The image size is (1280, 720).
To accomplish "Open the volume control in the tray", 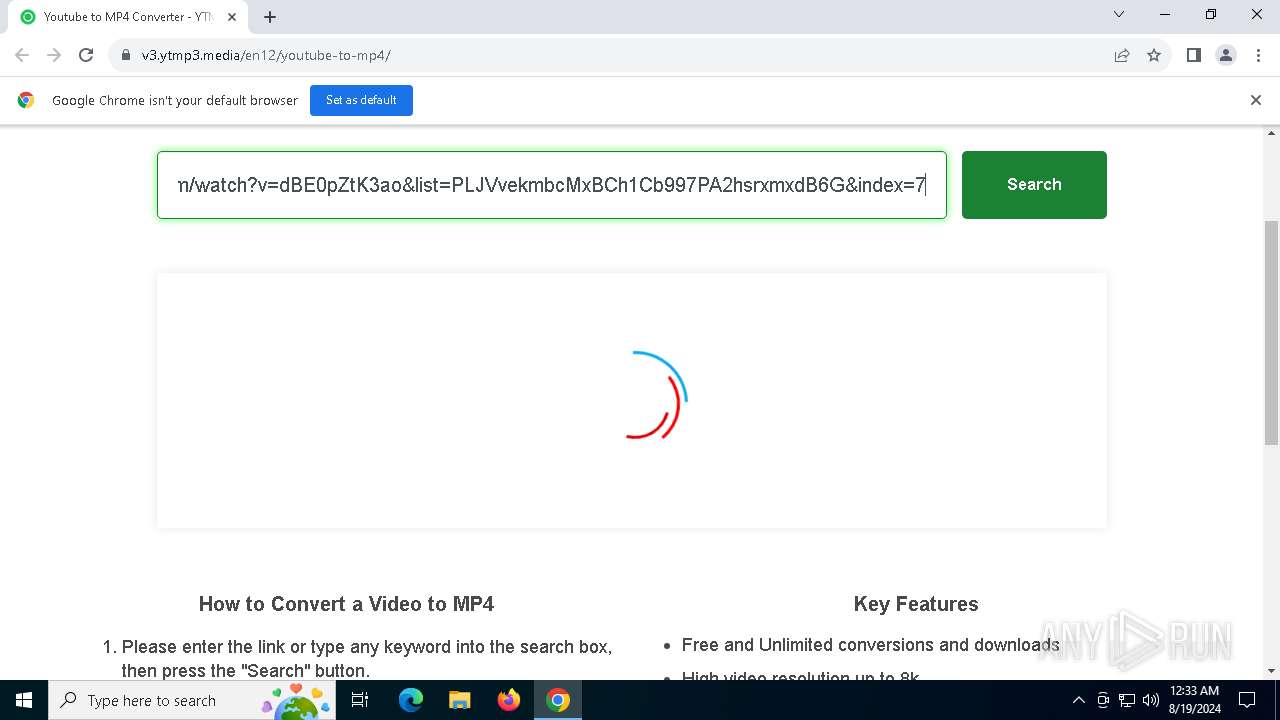I will (1150, 700).
